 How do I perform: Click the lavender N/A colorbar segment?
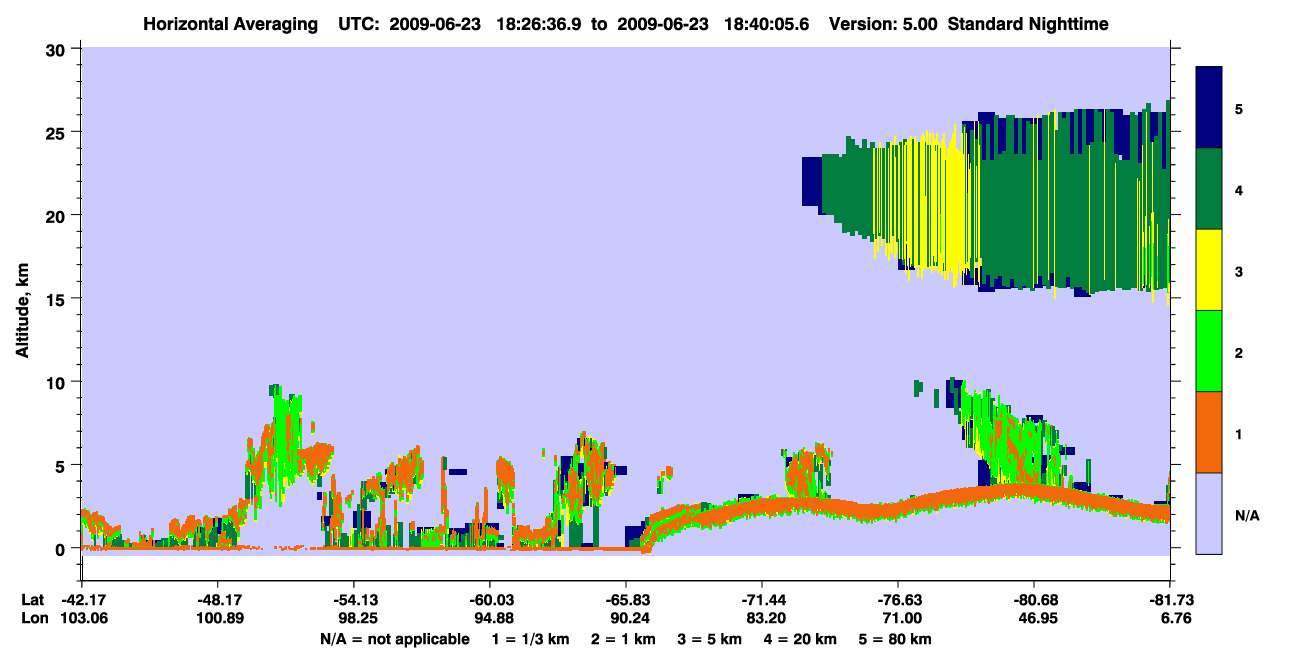[x=1209, y=513]
